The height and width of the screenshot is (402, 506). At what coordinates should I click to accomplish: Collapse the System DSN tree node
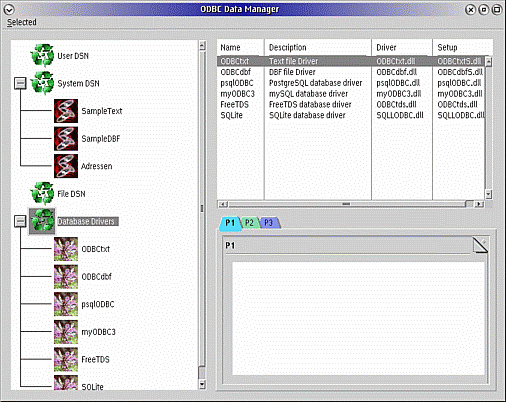tap(20, 83)
